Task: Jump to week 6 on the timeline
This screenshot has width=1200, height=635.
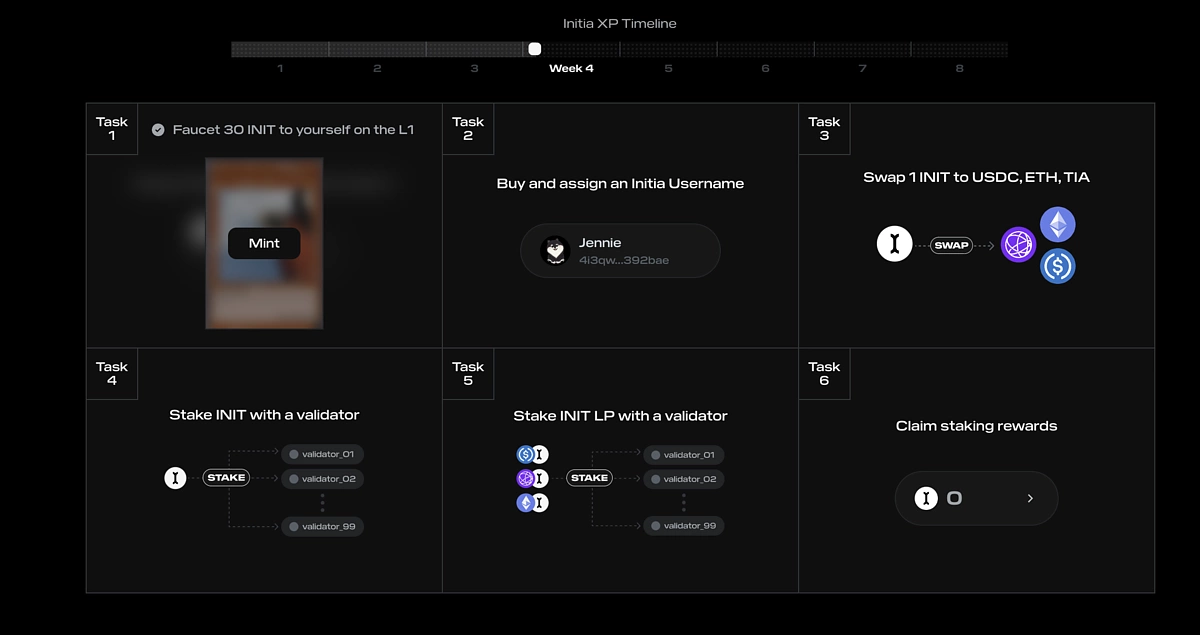Action: 765,68
